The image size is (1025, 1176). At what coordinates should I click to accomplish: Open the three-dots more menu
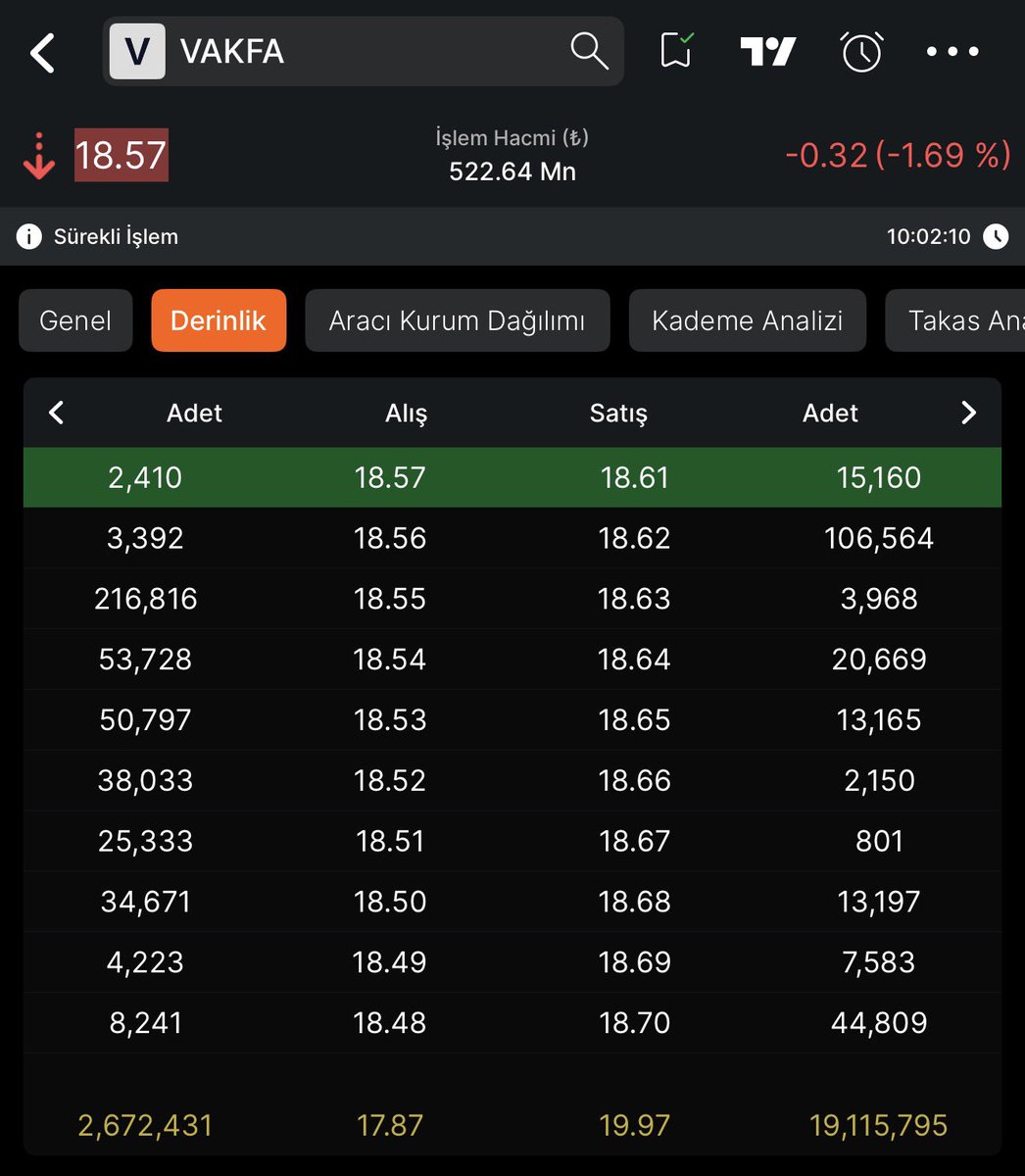tap(952, 52)
